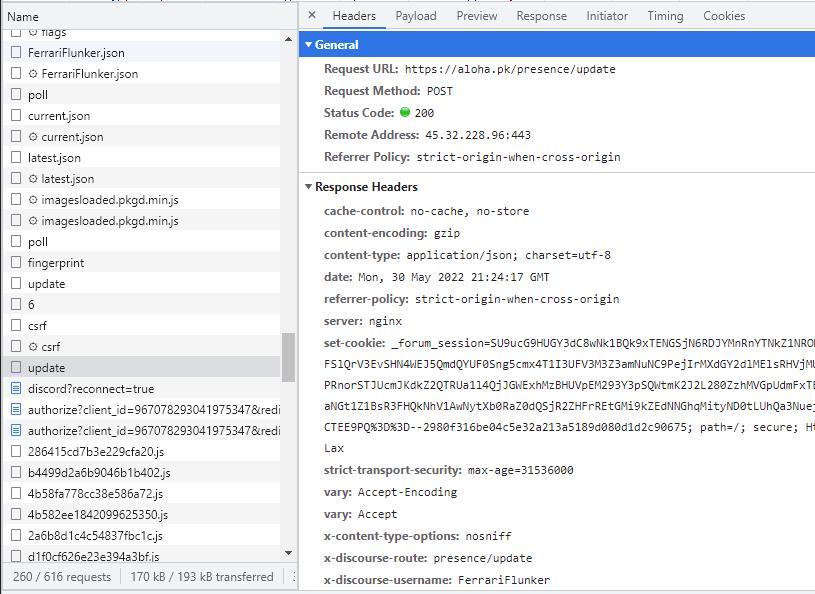Select the discord?reconnect=true request

141,388
